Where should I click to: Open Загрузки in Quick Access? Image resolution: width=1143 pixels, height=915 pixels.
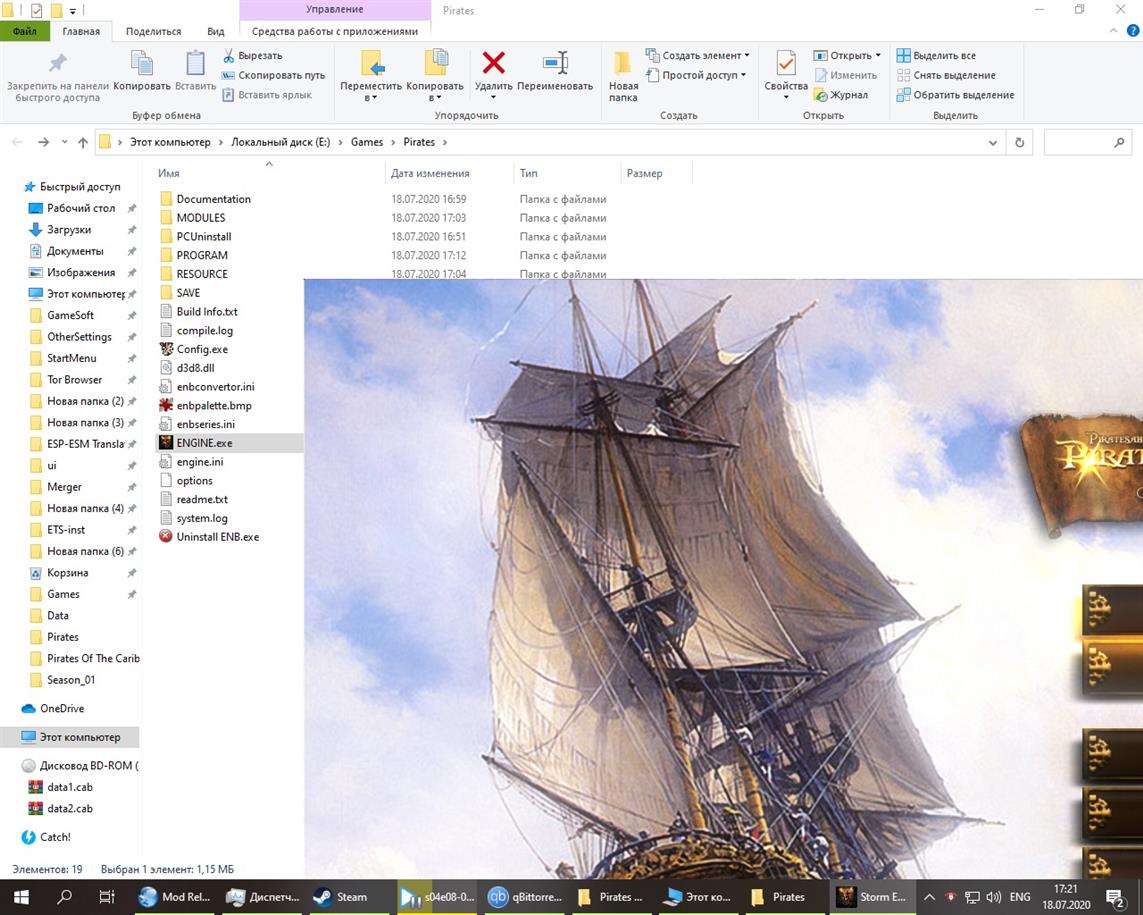(x=69, y=230)
